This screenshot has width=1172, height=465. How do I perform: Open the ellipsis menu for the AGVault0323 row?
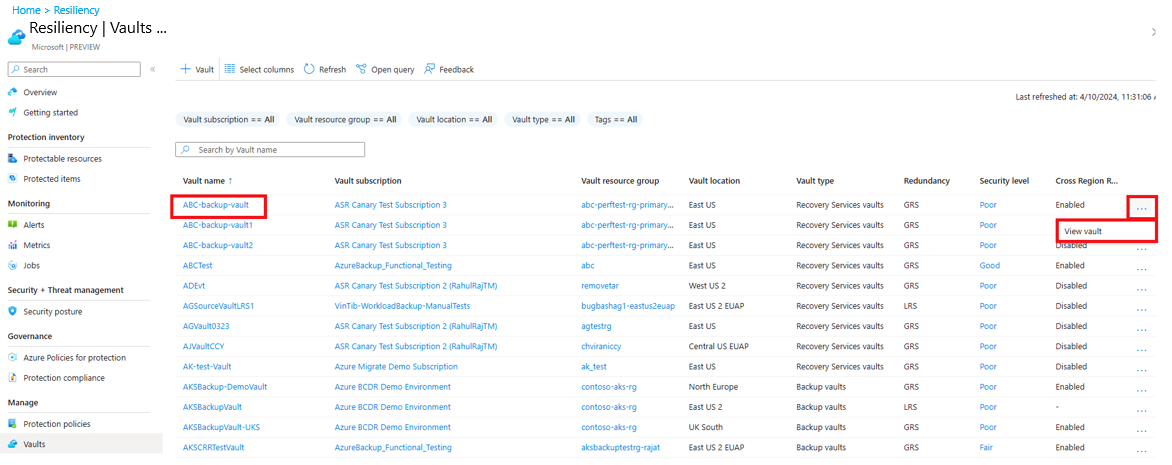point(1141,329)
